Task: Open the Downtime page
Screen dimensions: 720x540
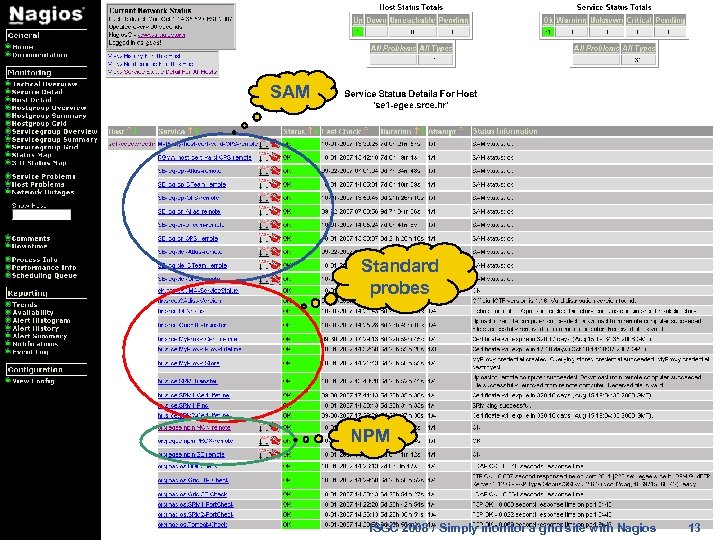Action: click(x=29, y=246)
